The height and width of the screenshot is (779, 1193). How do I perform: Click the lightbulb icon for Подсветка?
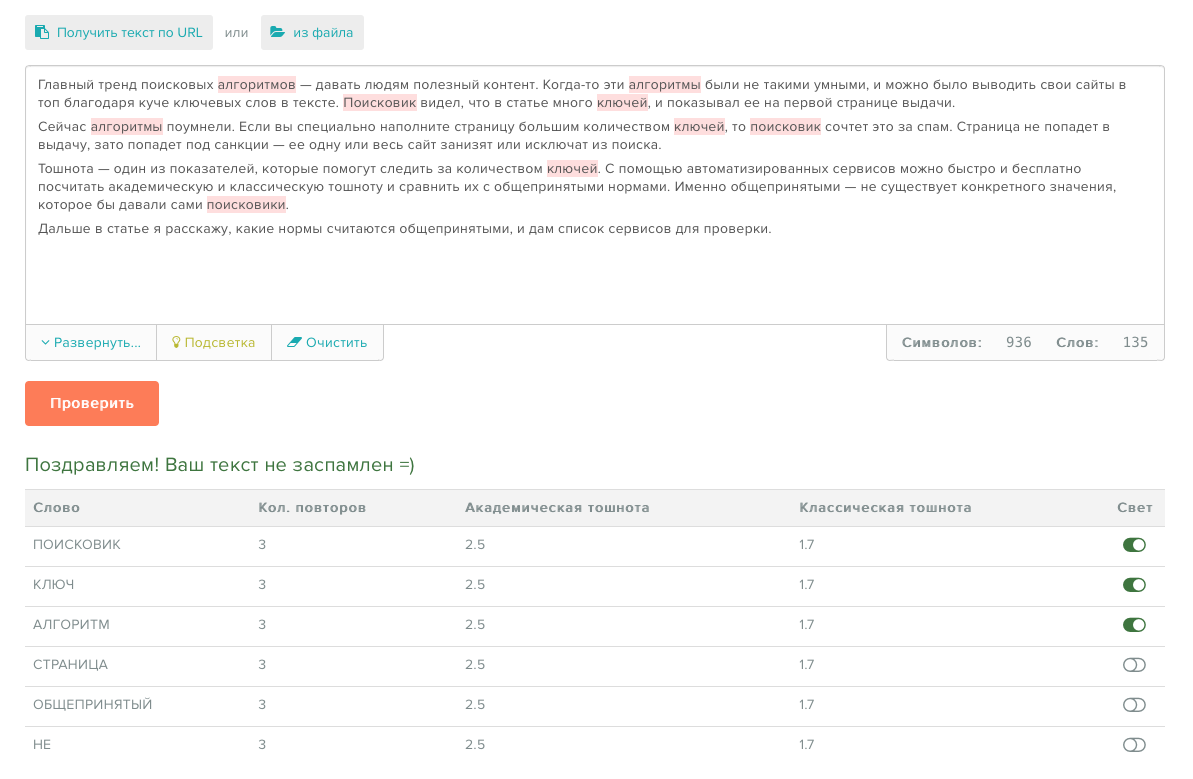(x=176, y=342)
